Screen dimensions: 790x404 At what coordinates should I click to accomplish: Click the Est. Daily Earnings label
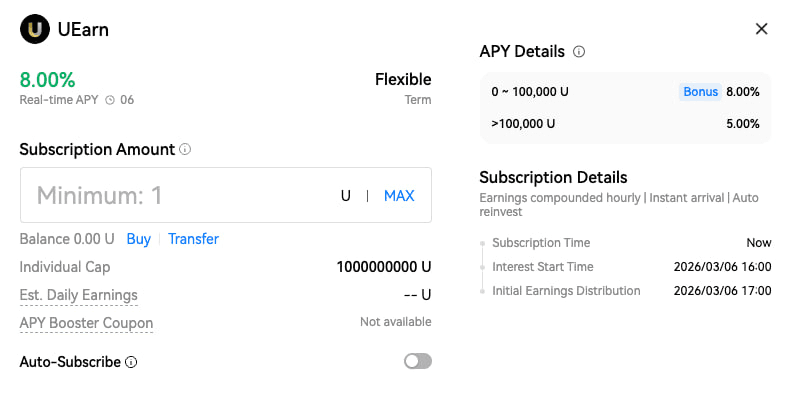pos(79,295)
